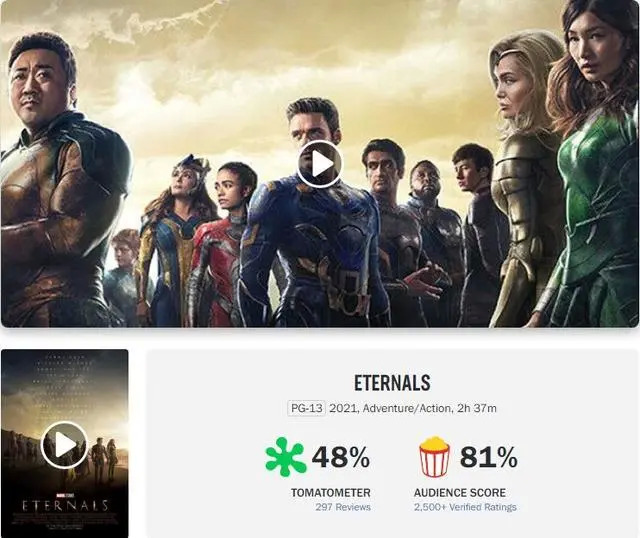Open the 81% audience score
This screenshot has width=640, height=538.
(x=489, y=457)
